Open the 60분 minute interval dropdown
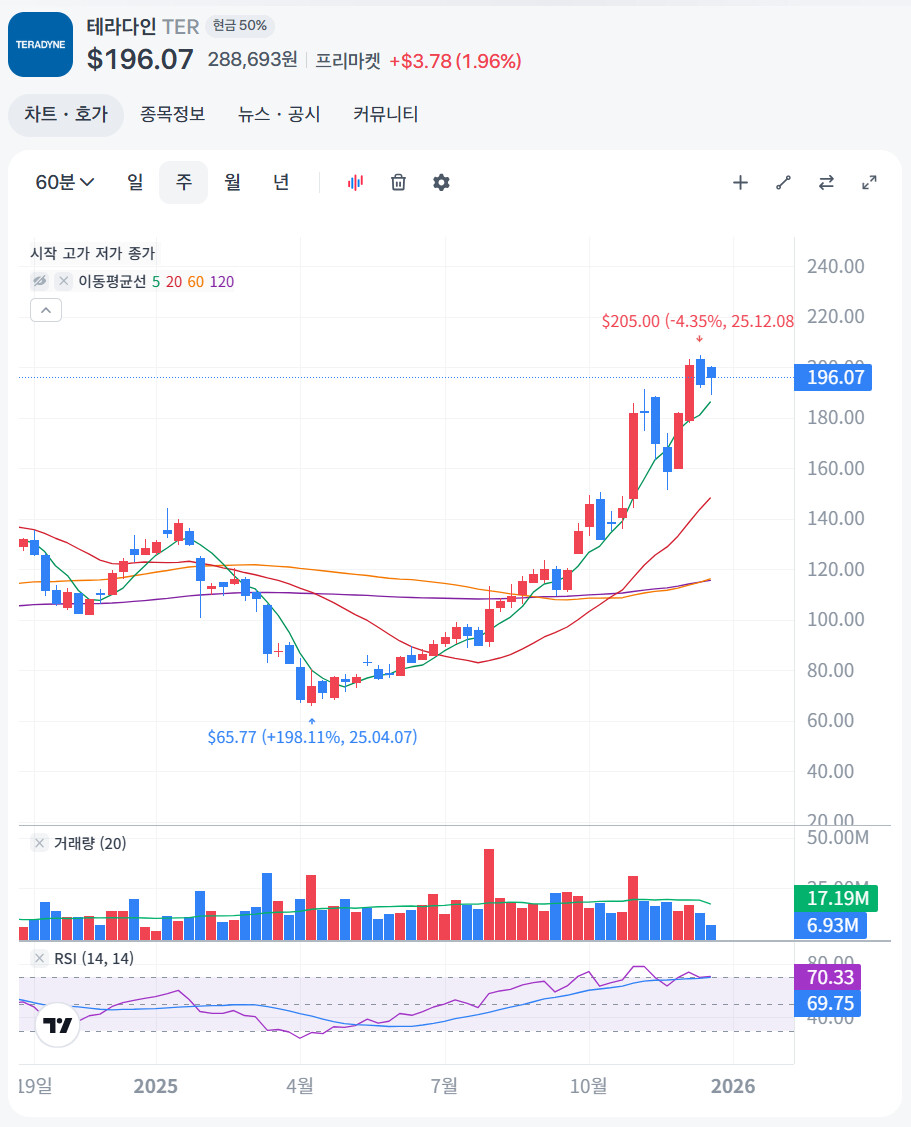911x1127 pixels. coord(65,182)
